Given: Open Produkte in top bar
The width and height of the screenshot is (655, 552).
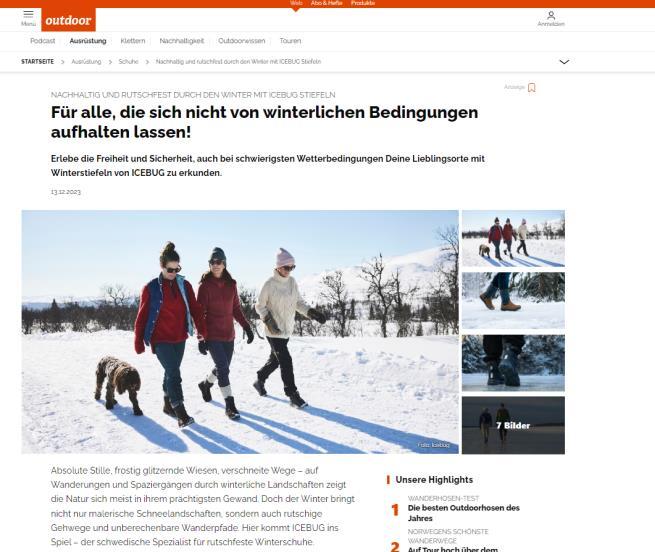Looking at the screenshot, I should [363, 3].
